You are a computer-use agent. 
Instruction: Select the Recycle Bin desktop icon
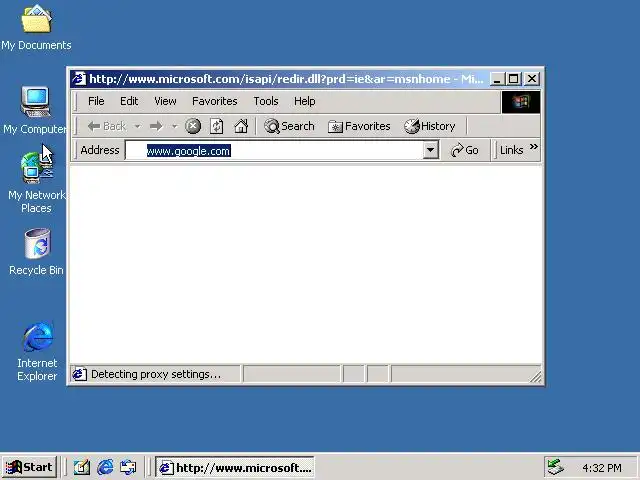tap(36, 252)
